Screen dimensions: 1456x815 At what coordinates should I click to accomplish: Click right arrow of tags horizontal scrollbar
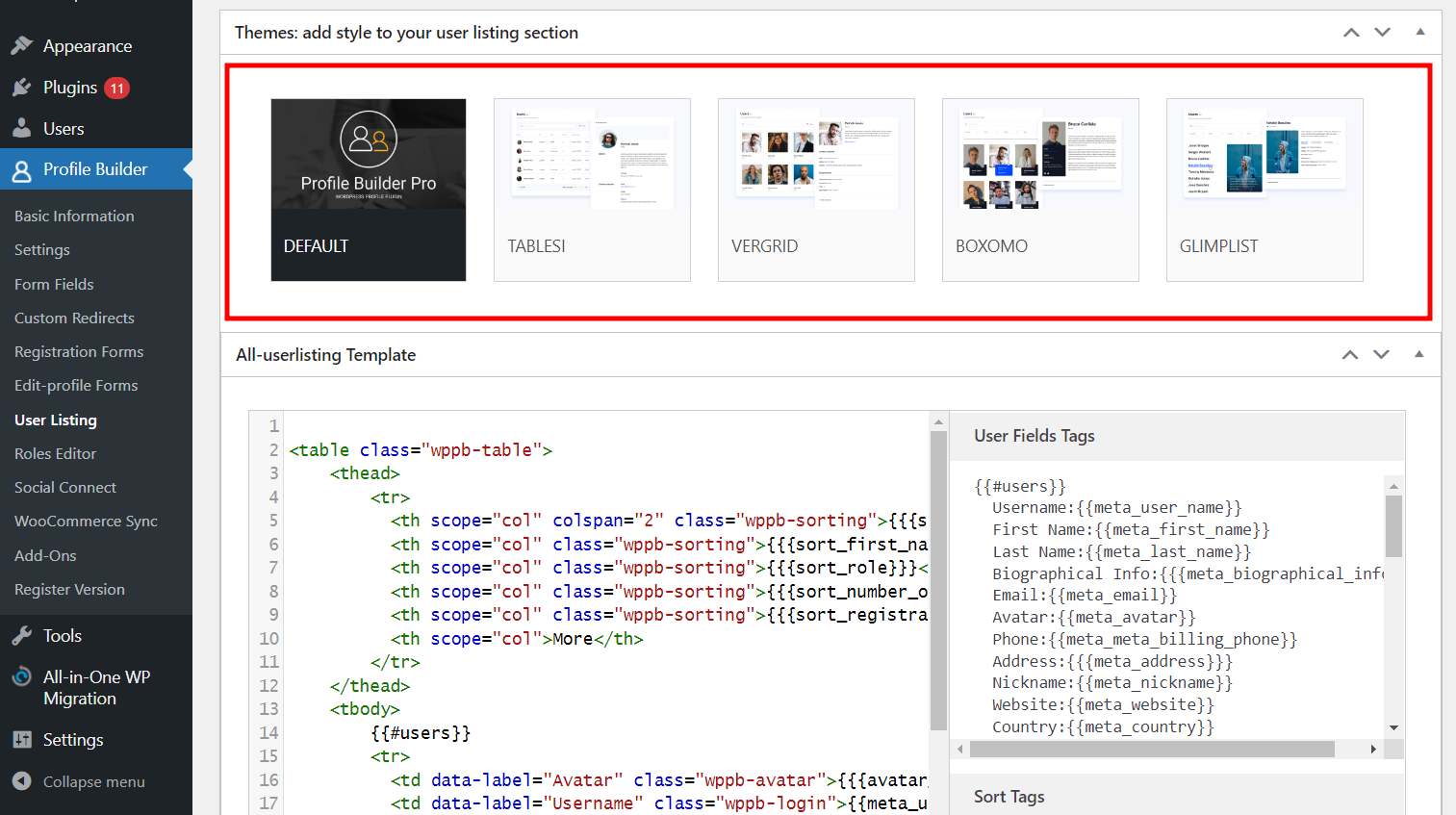click(1373, 749)
